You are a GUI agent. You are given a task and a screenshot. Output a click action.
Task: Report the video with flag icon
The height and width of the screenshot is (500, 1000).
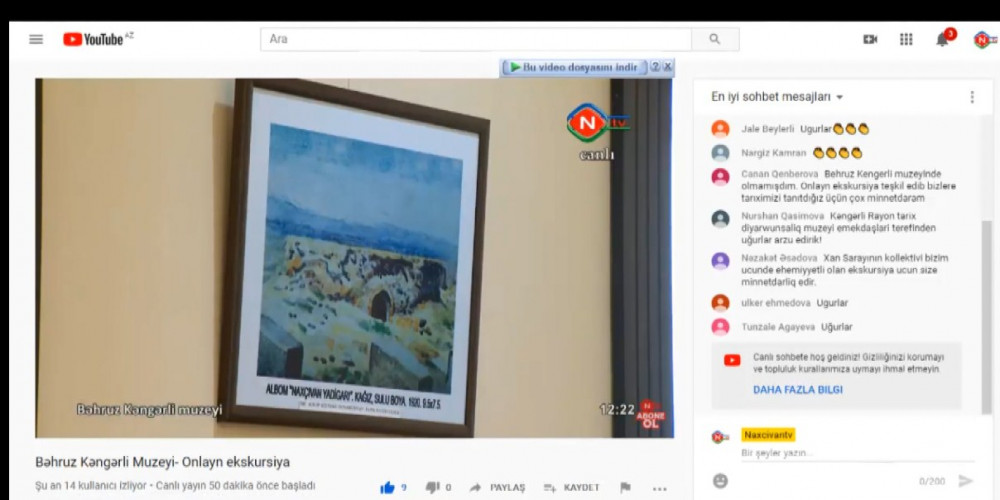(x=625, y=488)
